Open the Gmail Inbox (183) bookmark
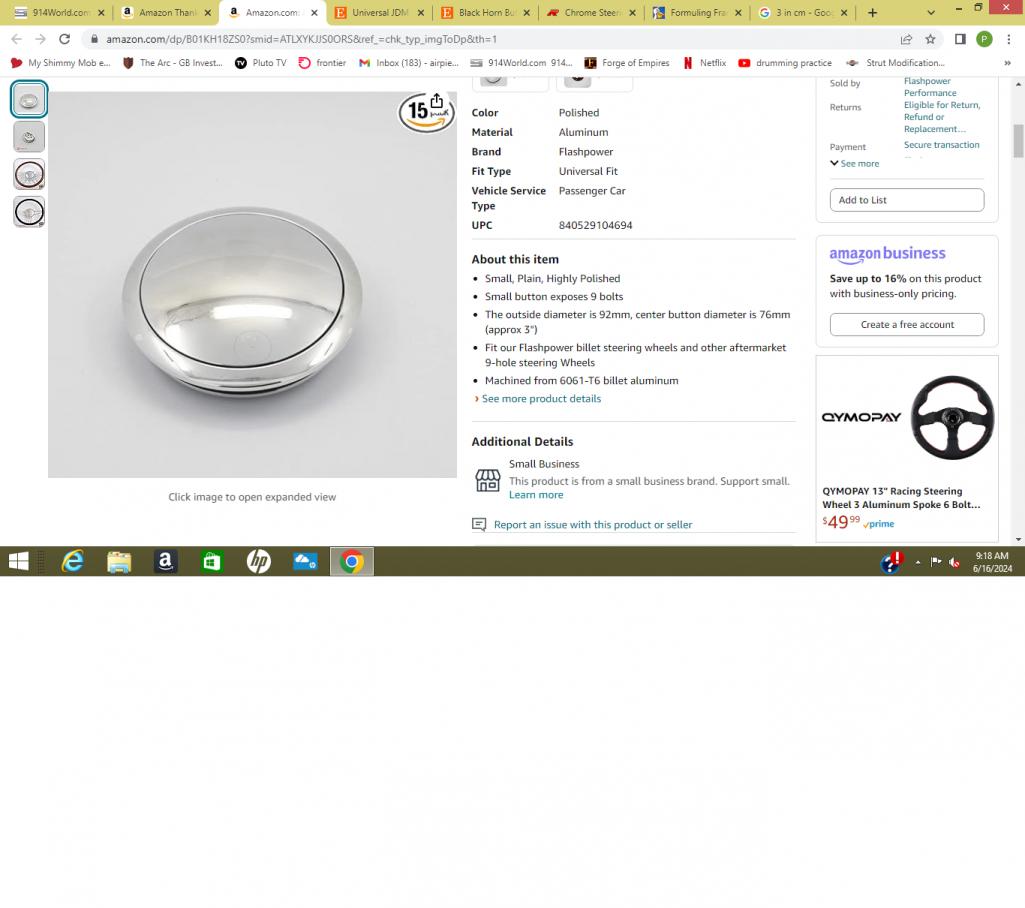 coord(409,63)
